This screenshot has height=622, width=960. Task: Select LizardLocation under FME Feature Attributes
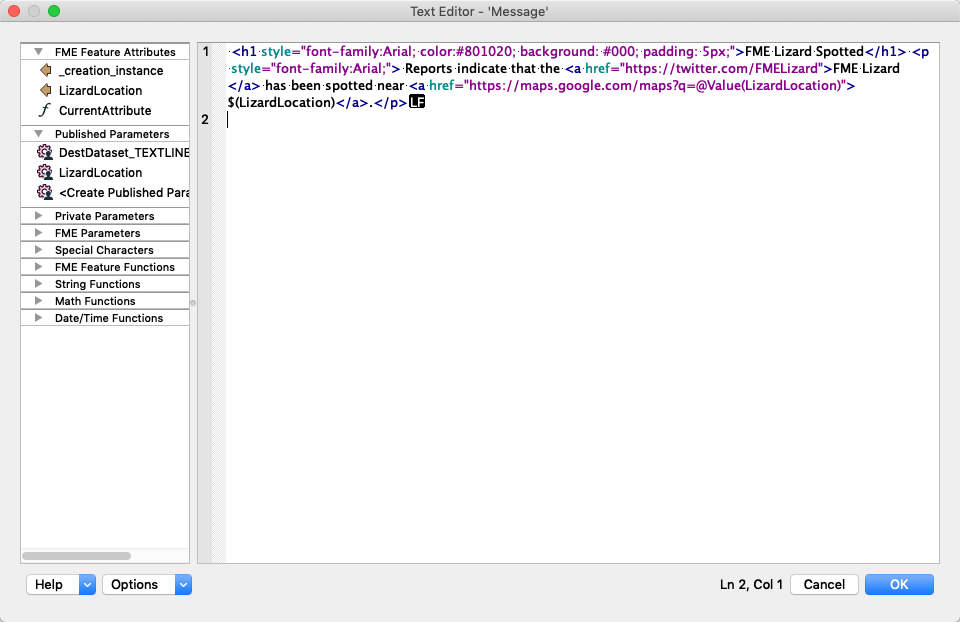pyautogui.click(x=100, y=91)
